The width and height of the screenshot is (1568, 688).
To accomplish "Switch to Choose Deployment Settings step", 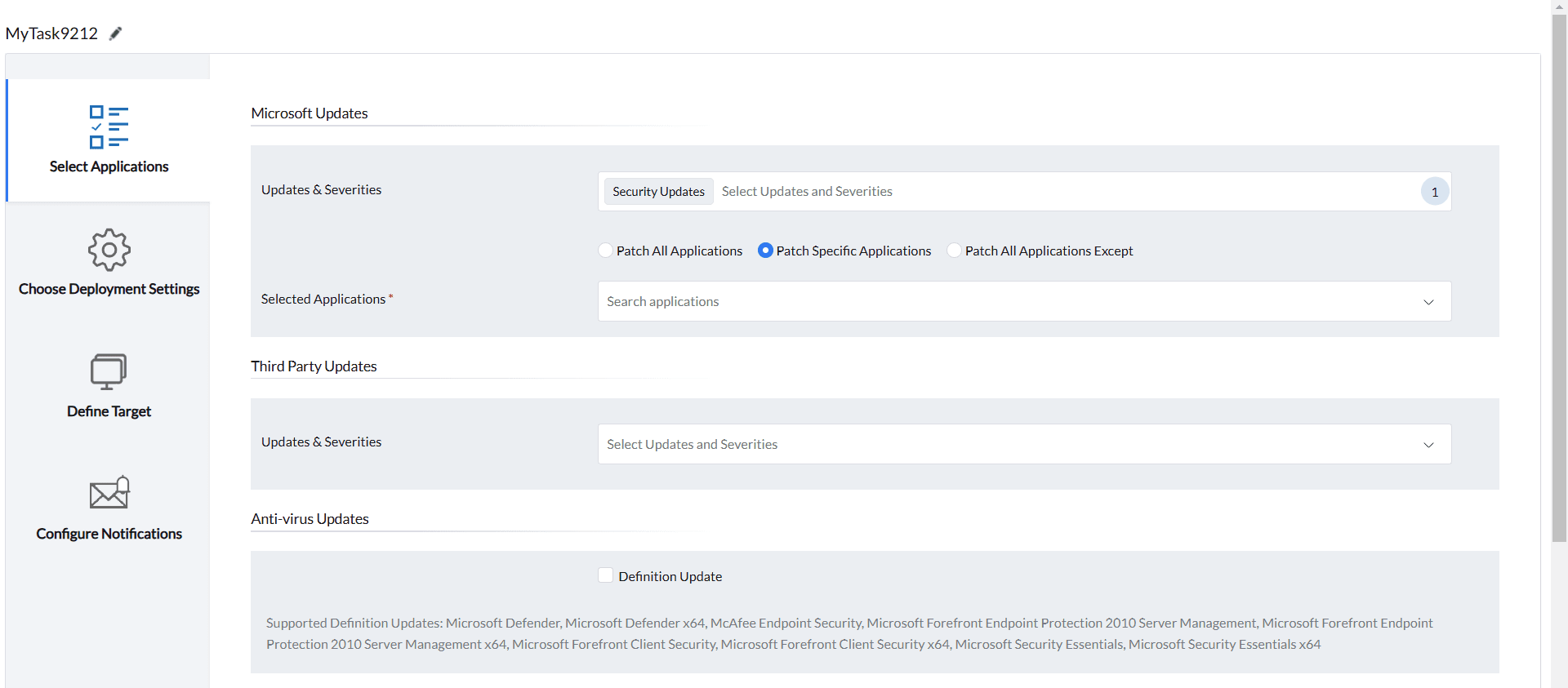I will pos(109,289).
